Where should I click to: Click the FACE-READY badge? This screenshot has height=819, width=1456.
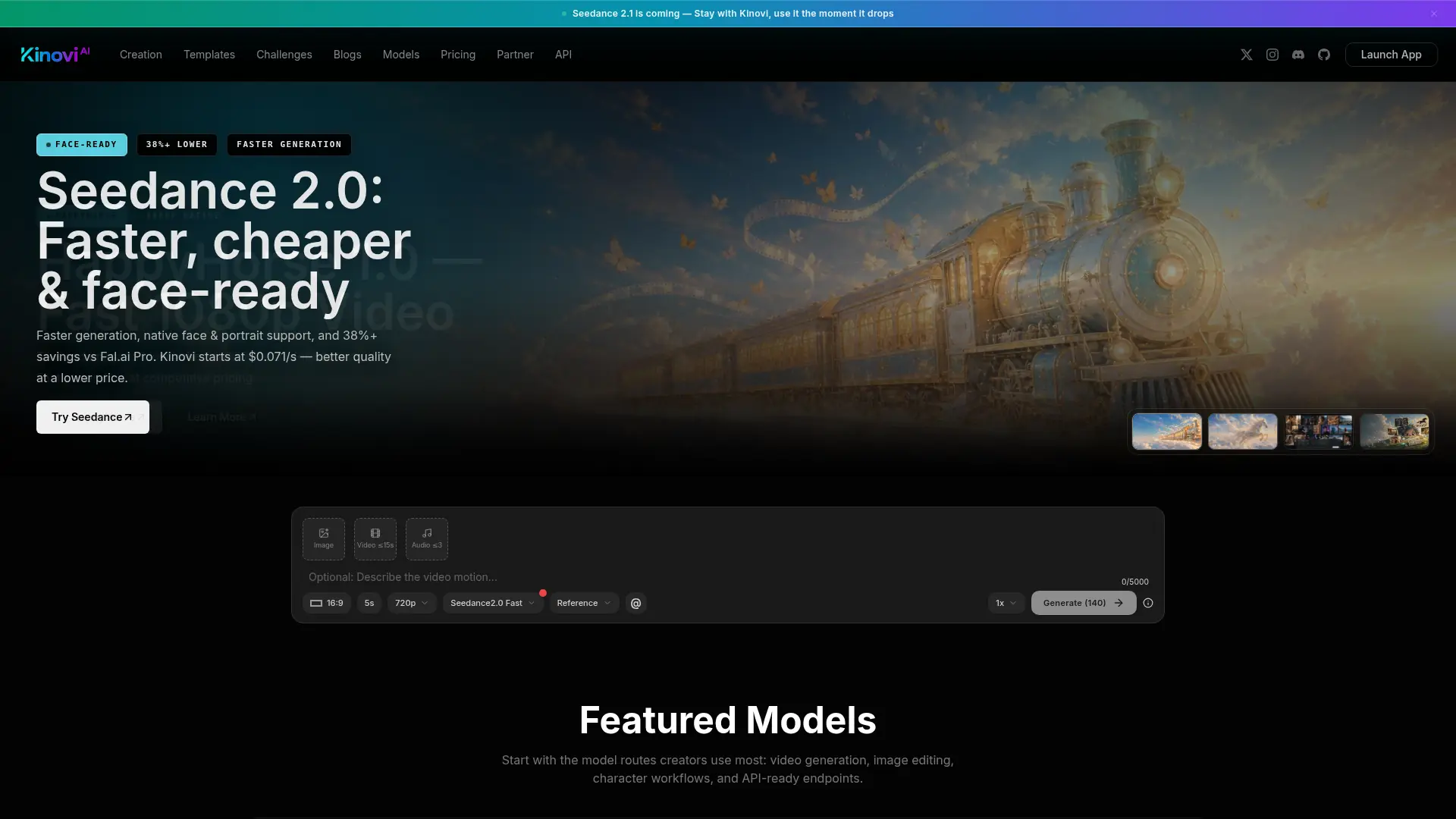coord(82,145)
